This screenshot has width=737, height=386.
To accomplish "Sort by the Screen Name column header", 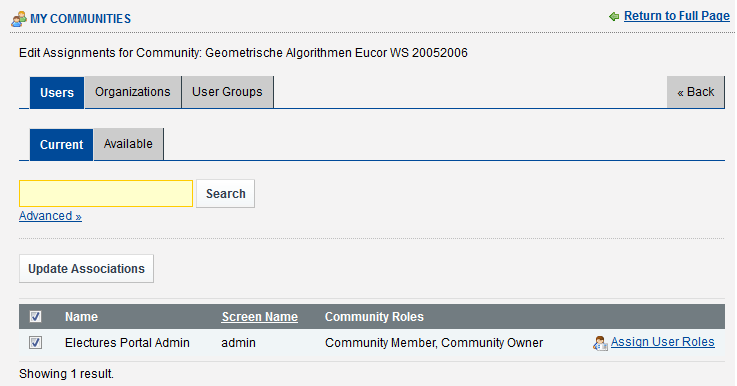I will click(259, 317).
